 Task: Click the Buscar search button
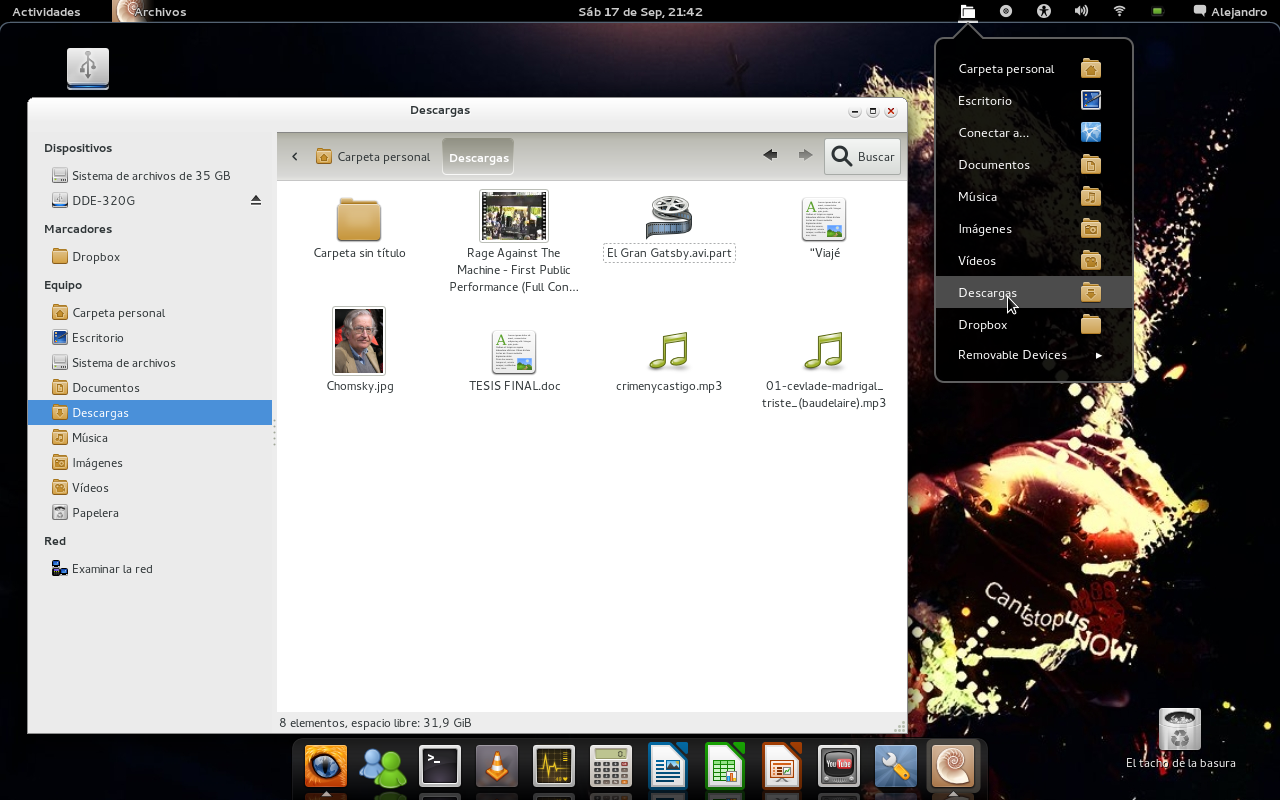(x=862, y=156)
